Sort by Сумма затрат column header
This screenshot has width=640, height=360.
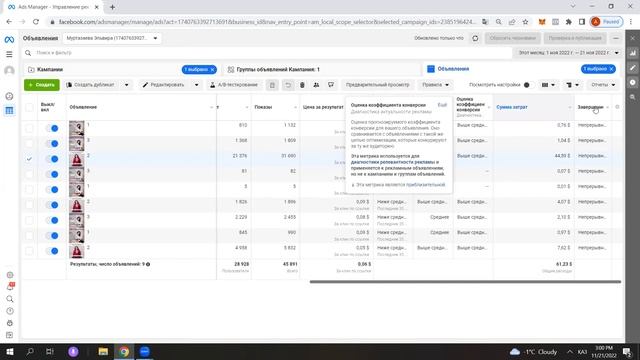512,107
